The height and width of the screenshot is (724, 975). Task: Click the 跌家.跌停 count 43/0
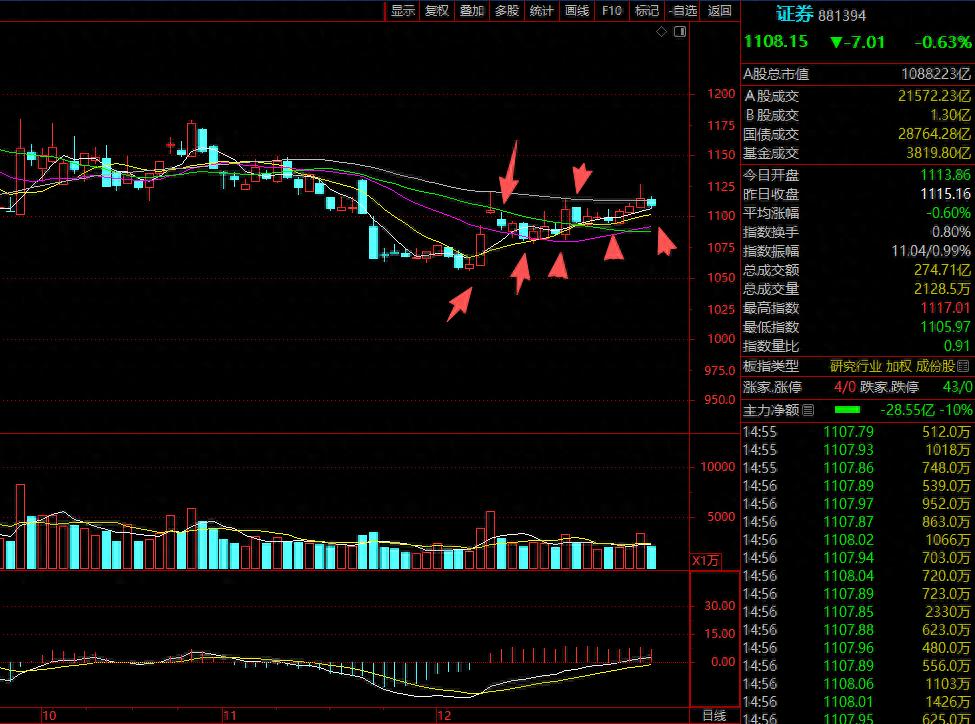(x=957, y=387)
